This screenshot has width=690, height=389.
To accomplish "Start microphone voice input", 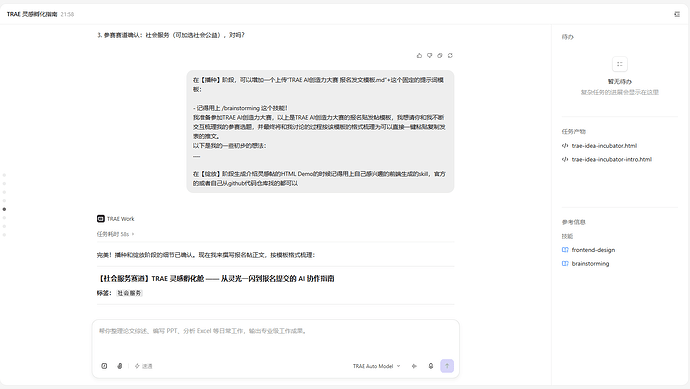I will click(x=431, y=366).
